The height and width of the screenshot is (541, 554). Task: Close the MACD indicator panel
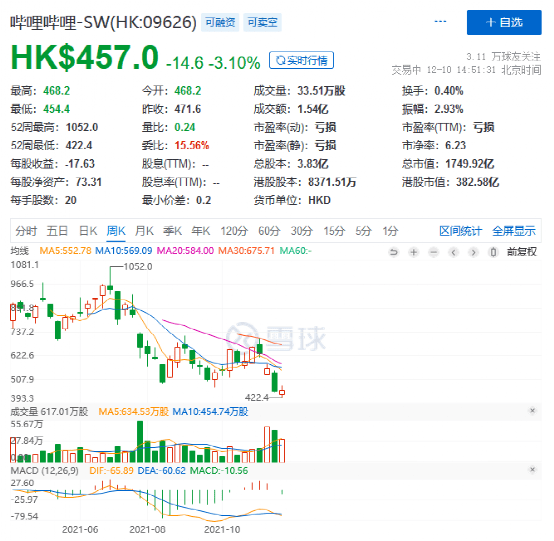coord(532,470)
